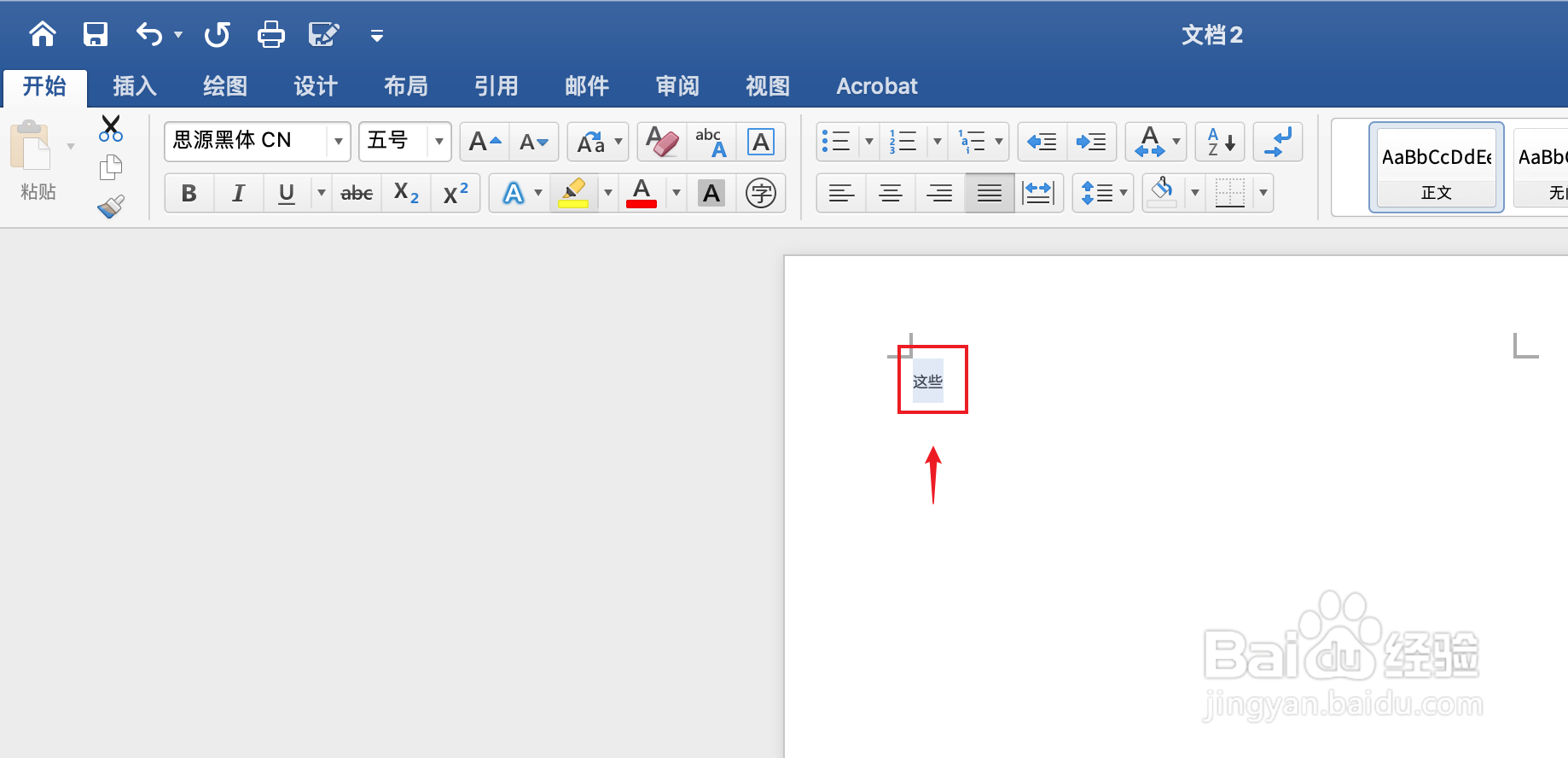Apply bulleted list
Image resolution: width=1568 pixels, height=758 pixels.
point(837,142)
